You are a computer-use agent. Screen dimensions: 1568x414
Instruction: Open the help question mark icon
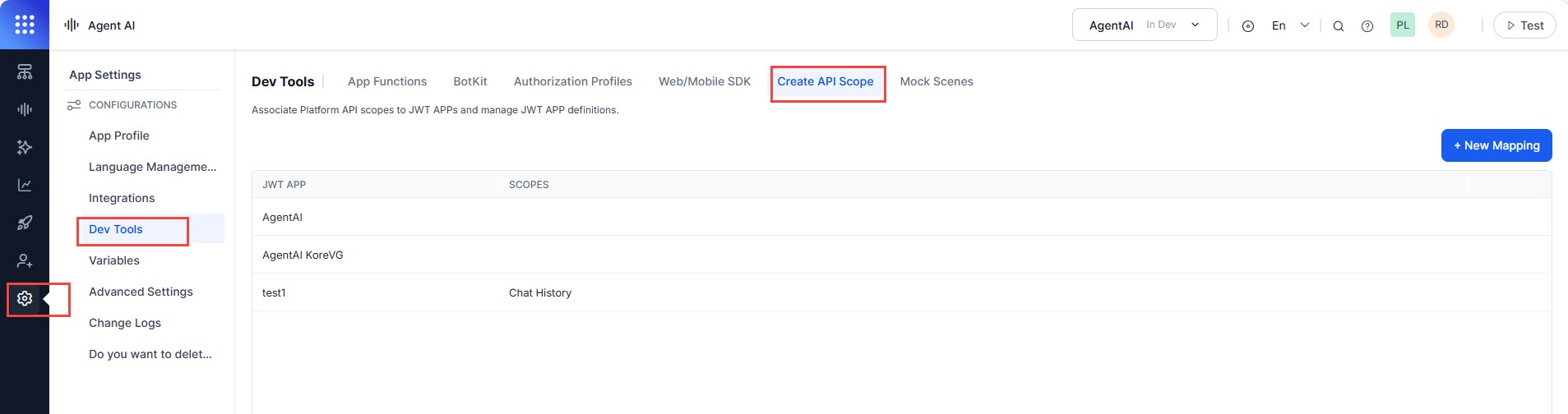(1367, 26)
